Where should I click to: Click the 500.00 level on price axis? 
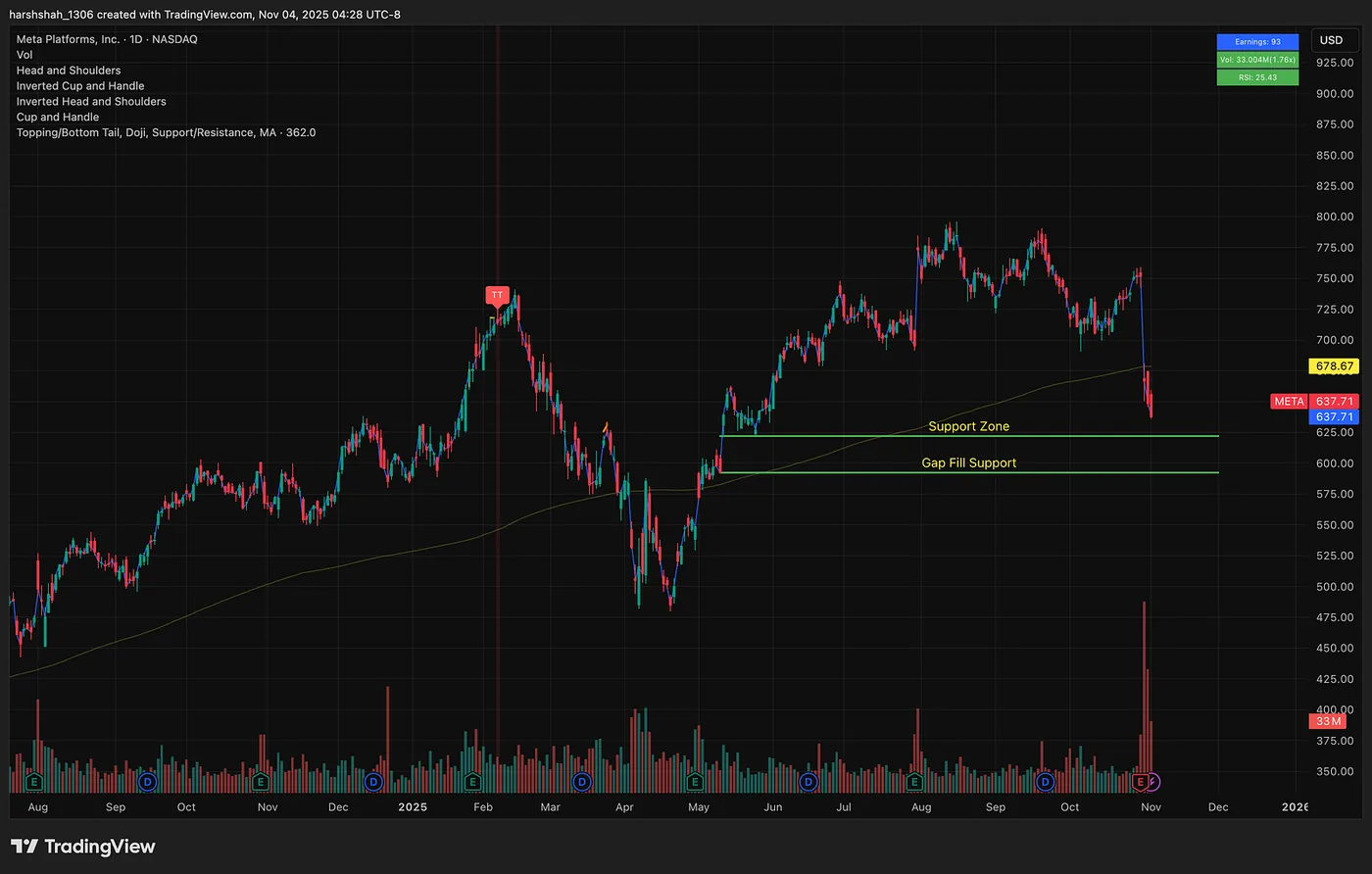click(x=1335, y=587)
